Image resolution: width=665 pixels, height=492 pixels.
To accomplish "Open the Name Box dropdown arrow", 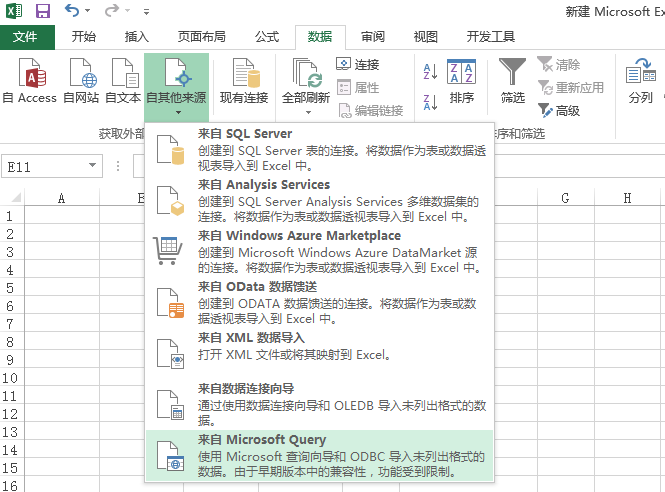I will 92,165.
